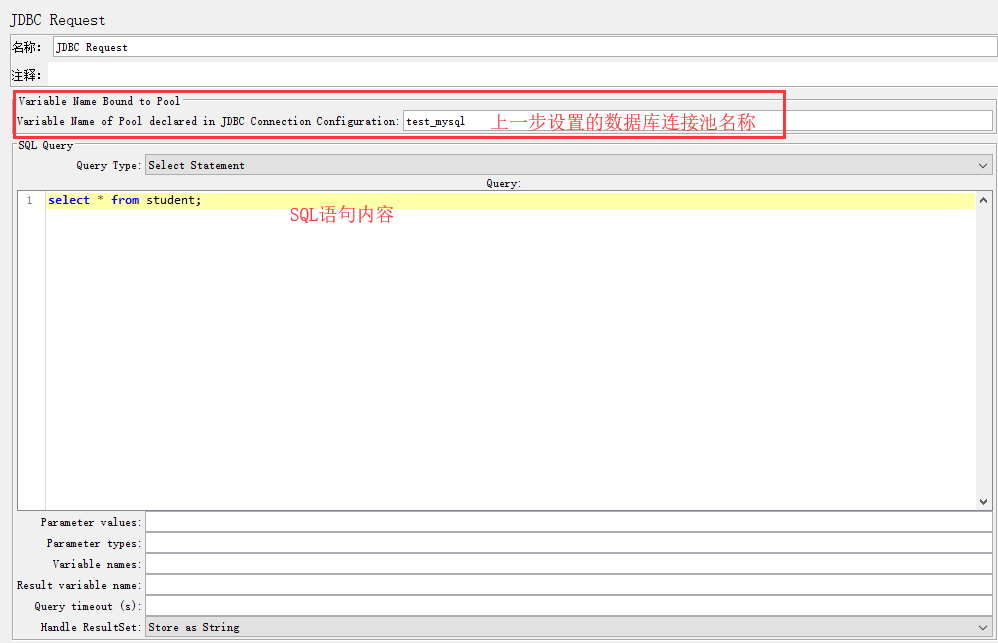The width and height of the screenshot is (998, 643).
Task: Expand the Handle ResultSet dropdown
Action: [x=568, y=627]
